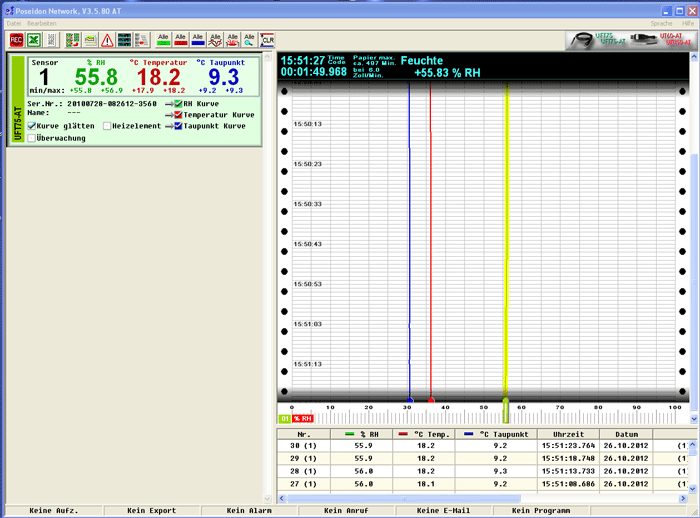This screenshot has height=518, width=700.
Task: Click the Kein Programm status bar entry
Action: click(x=541, y=510)
